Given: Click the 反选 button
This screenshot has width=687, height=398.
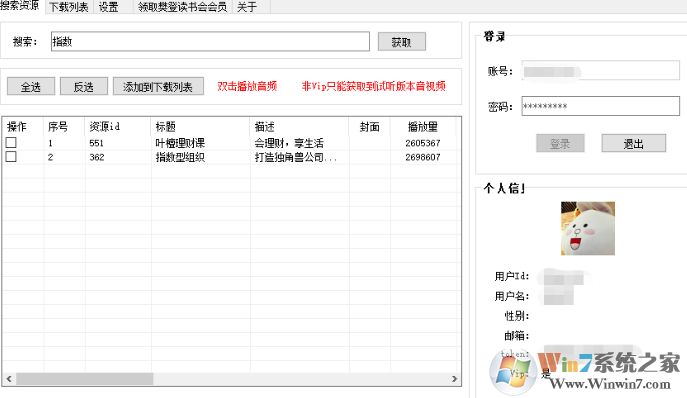Looking at the screenshot, I should tap(83, 87).
